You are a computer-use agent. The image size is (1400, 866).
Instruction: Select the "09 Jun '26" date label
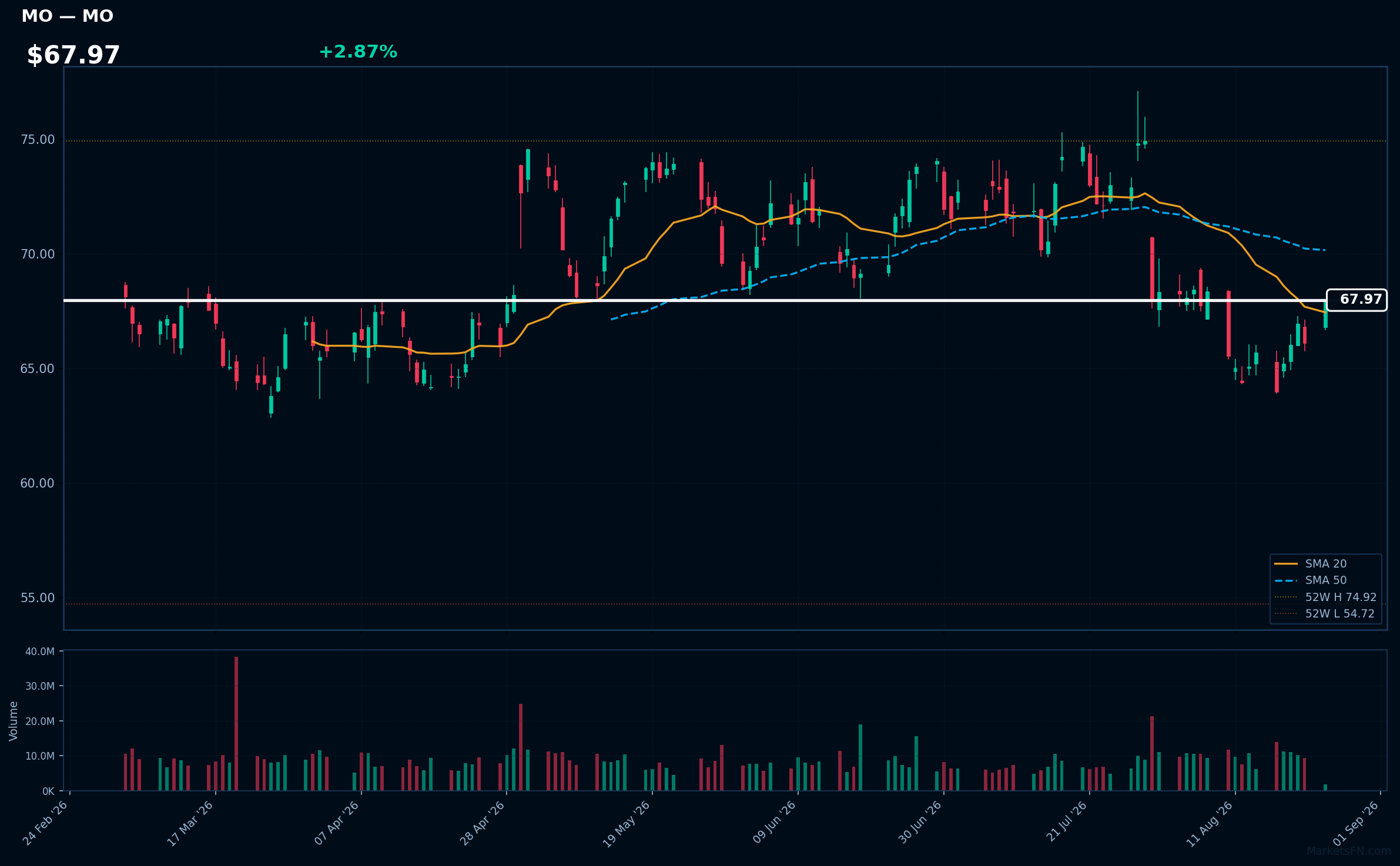(774, 823)
